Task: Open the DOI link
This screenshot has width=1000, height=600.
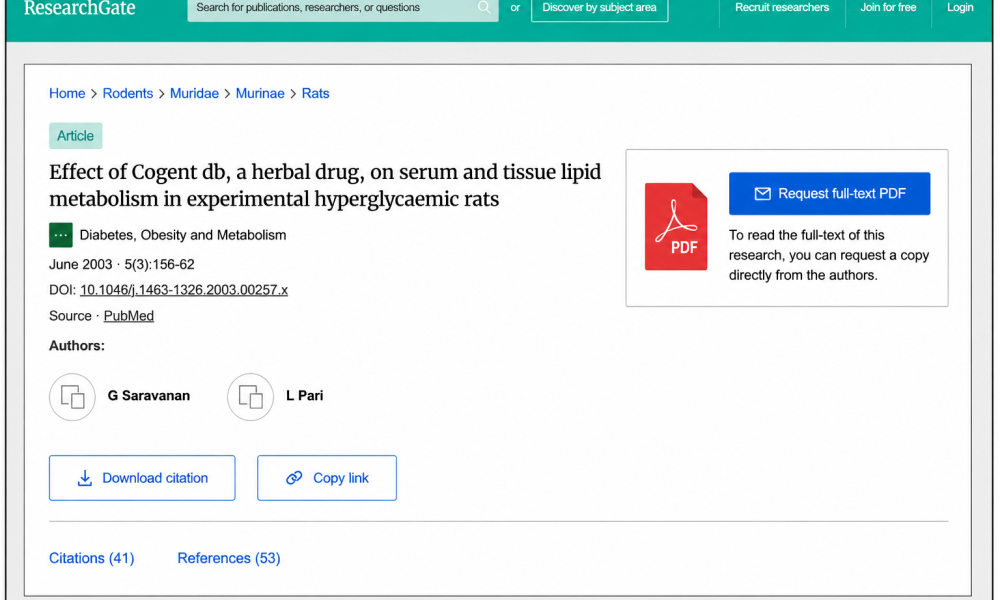Action: click(x=184, y=290)
